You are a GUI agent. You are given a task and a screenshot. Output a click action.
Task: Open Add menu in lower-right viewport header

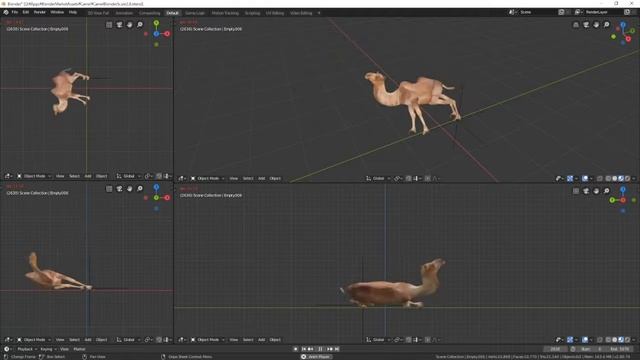point(261,340)
